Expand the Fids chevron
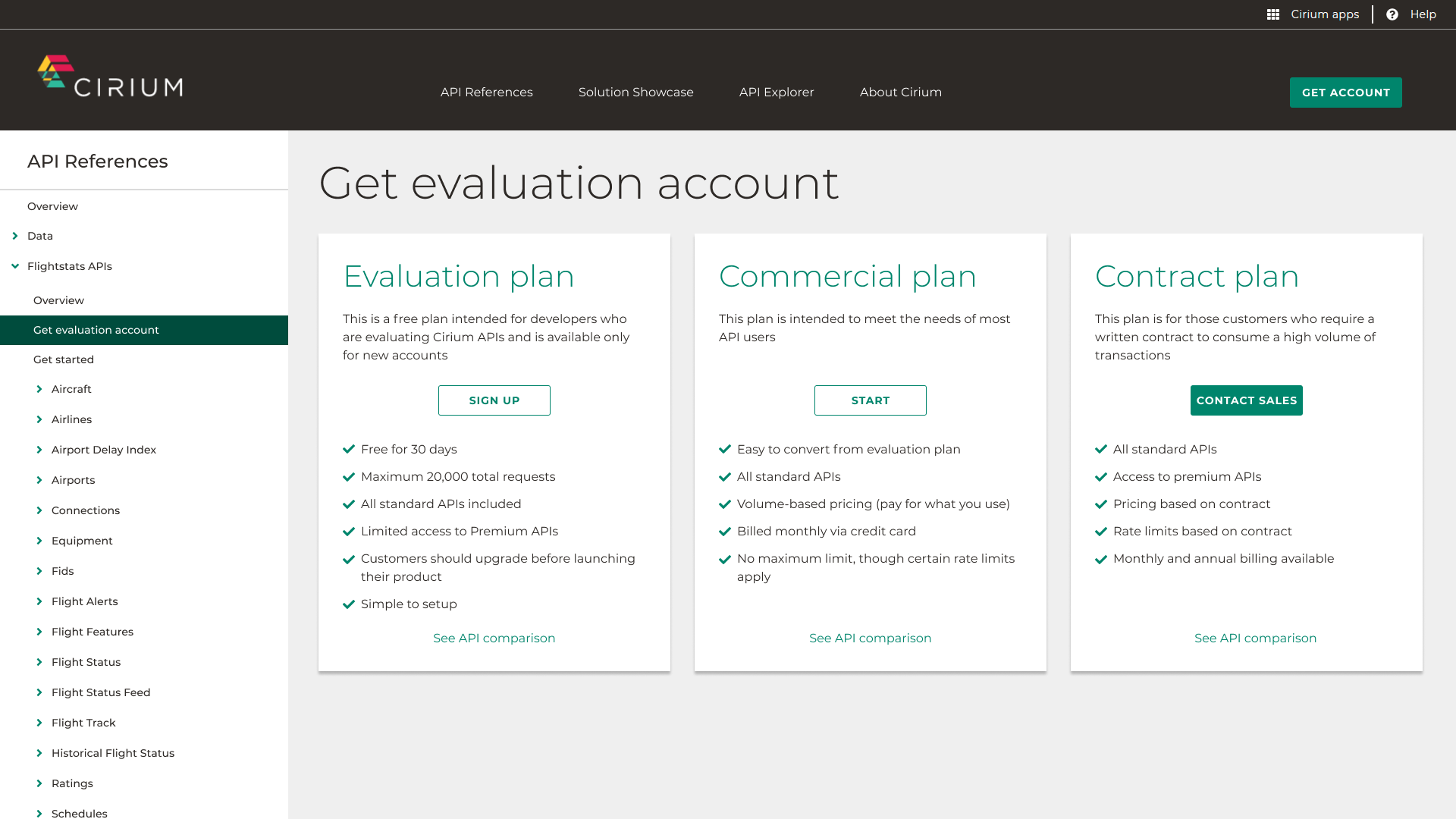This screenshot has height=819, width=1456. 39,571
